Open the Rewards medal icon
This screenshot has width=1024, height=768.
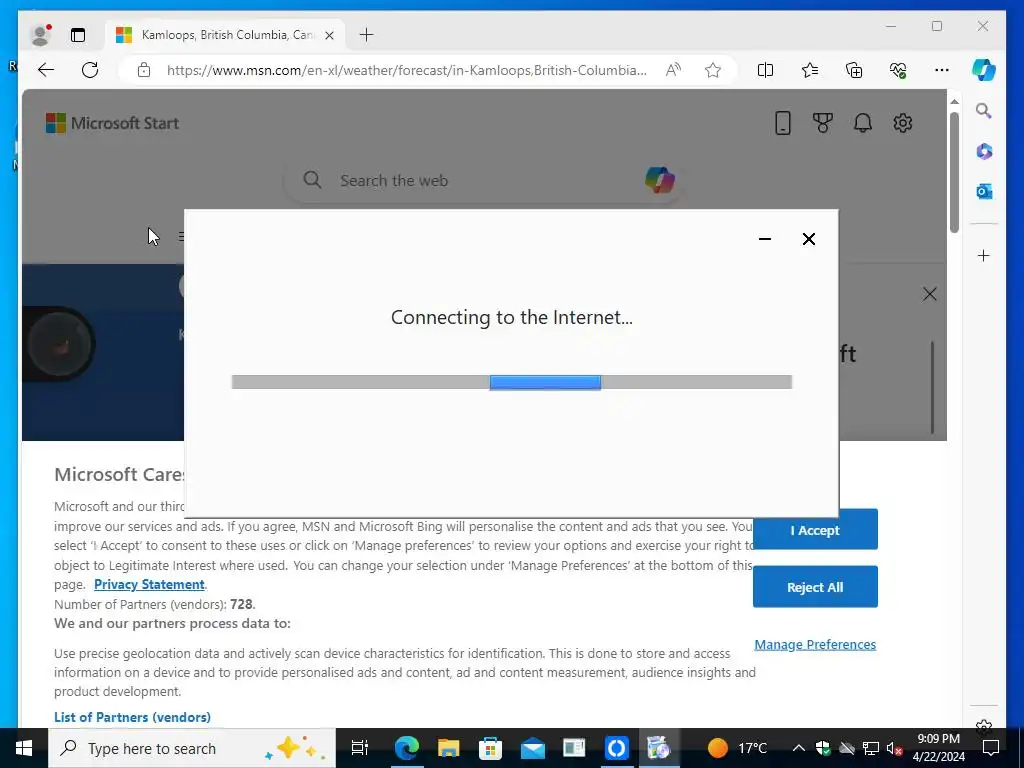click(x=822, y=123)
